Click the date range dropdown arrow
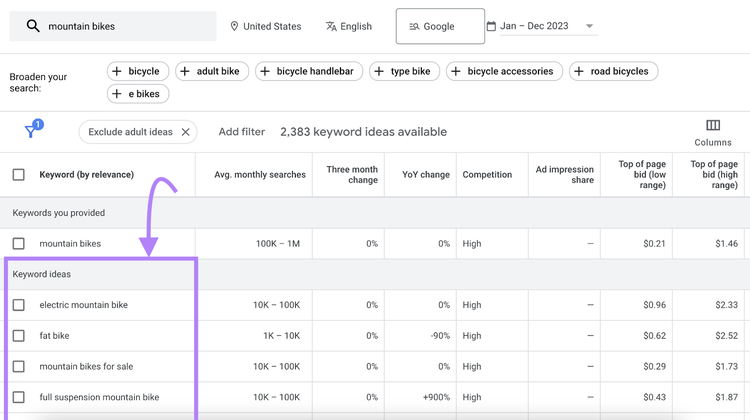Screen dimensions: 750x420 point(589,26)
